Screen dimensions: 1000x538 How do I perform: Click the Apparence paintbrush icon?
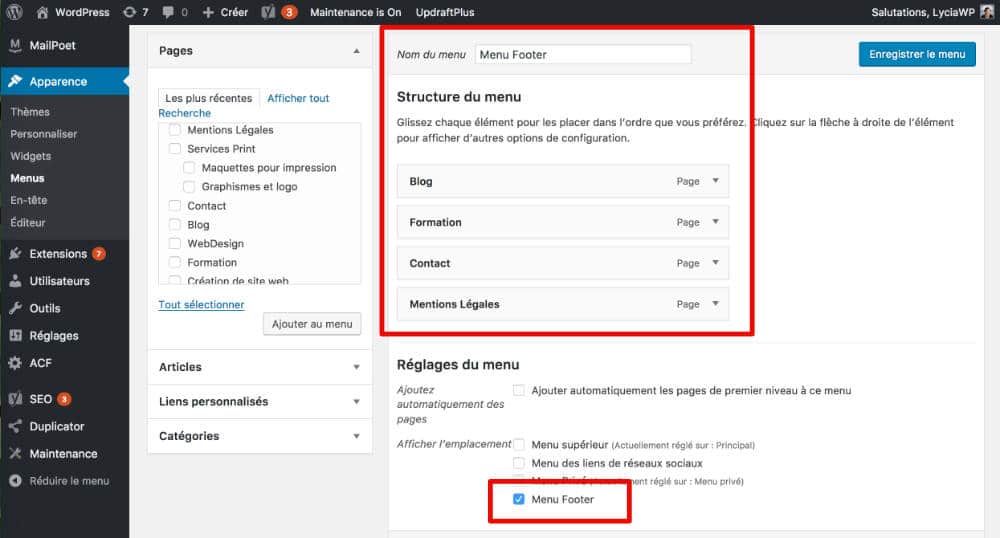click(15, 81)
